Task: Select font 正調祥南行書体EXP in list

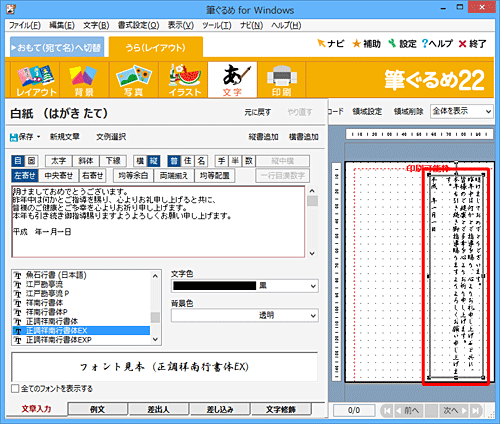Action: click(x=59, y=340)
